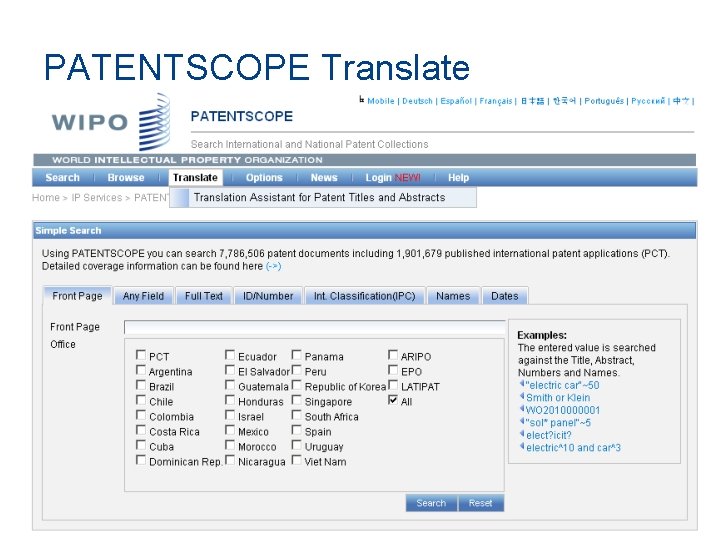Image resolution: width=720 pixels, height=540 pixels.
Task: Open the Help menu
Action: pos(458,178)
